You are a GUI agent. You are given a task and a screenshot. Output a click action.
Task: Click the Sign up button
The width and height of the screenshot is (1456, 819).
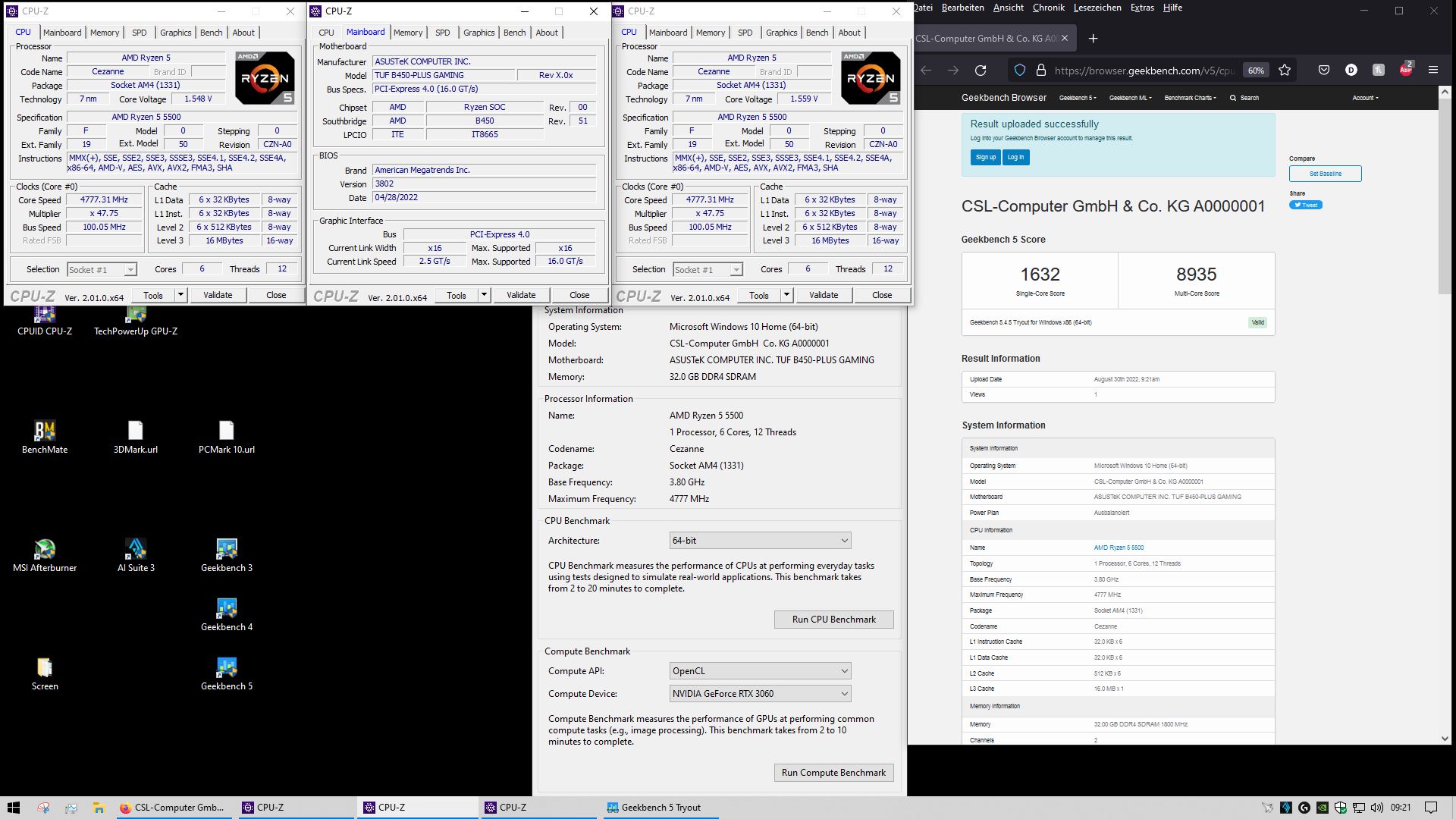[985, 157]
